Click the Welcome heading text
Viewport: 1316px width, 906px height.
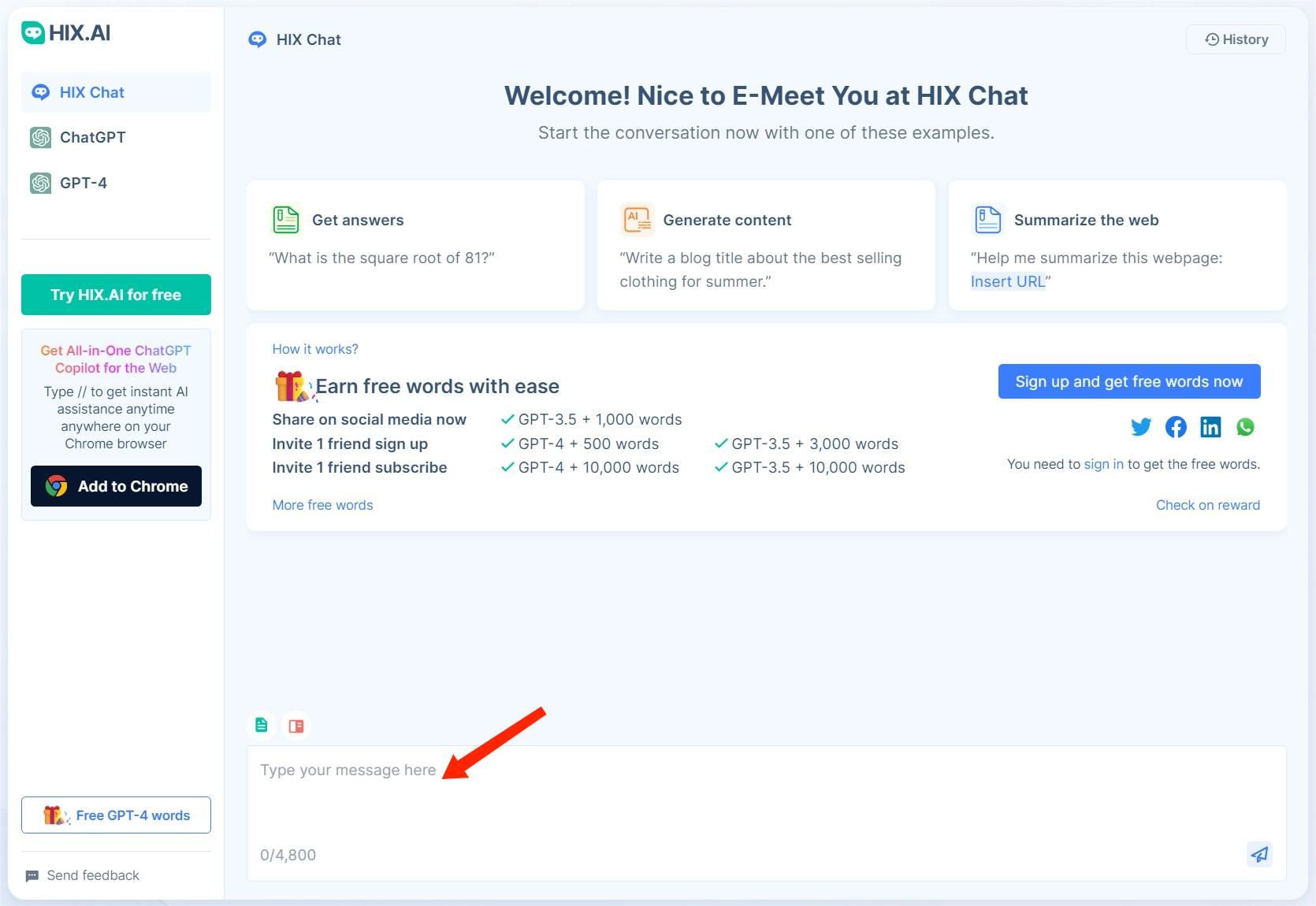tap(766, 95)
